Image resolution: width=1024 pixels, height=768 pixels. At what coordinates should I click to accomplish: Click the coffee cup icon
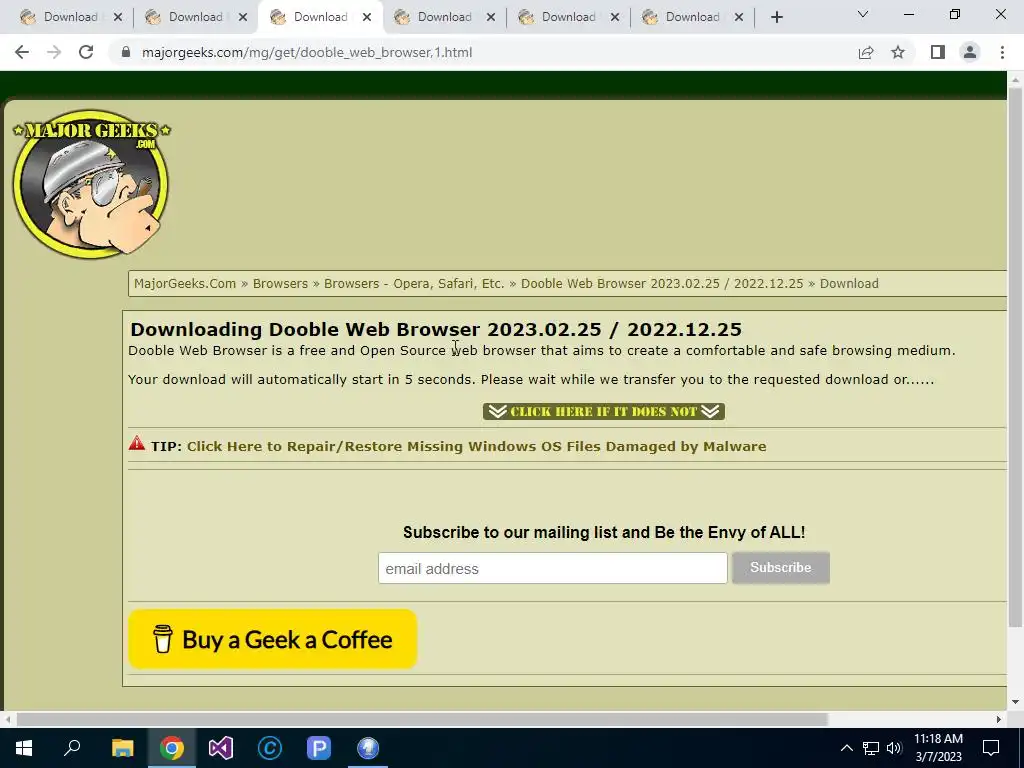[x=163, y=639]
